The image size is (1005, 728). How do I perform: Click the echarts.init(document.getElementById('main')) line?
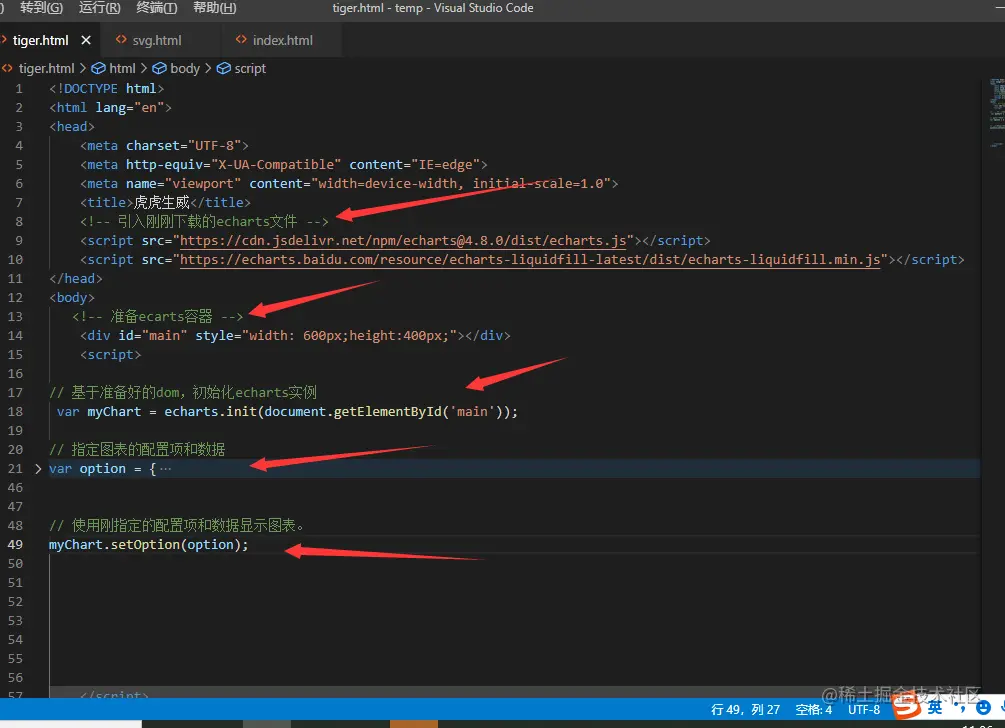click(287, 411)
